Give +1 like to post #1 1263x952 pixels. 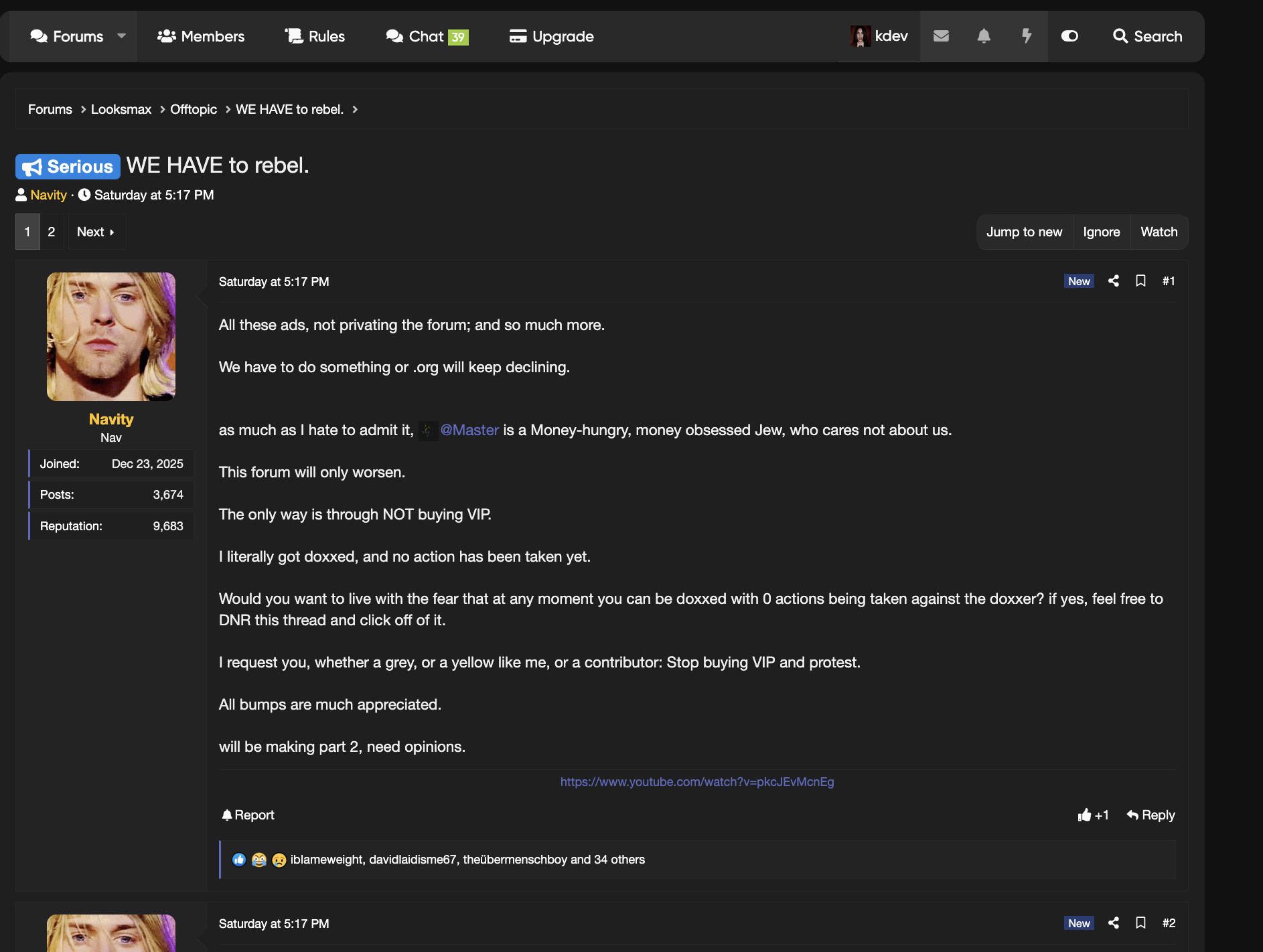click(1093, 815)
